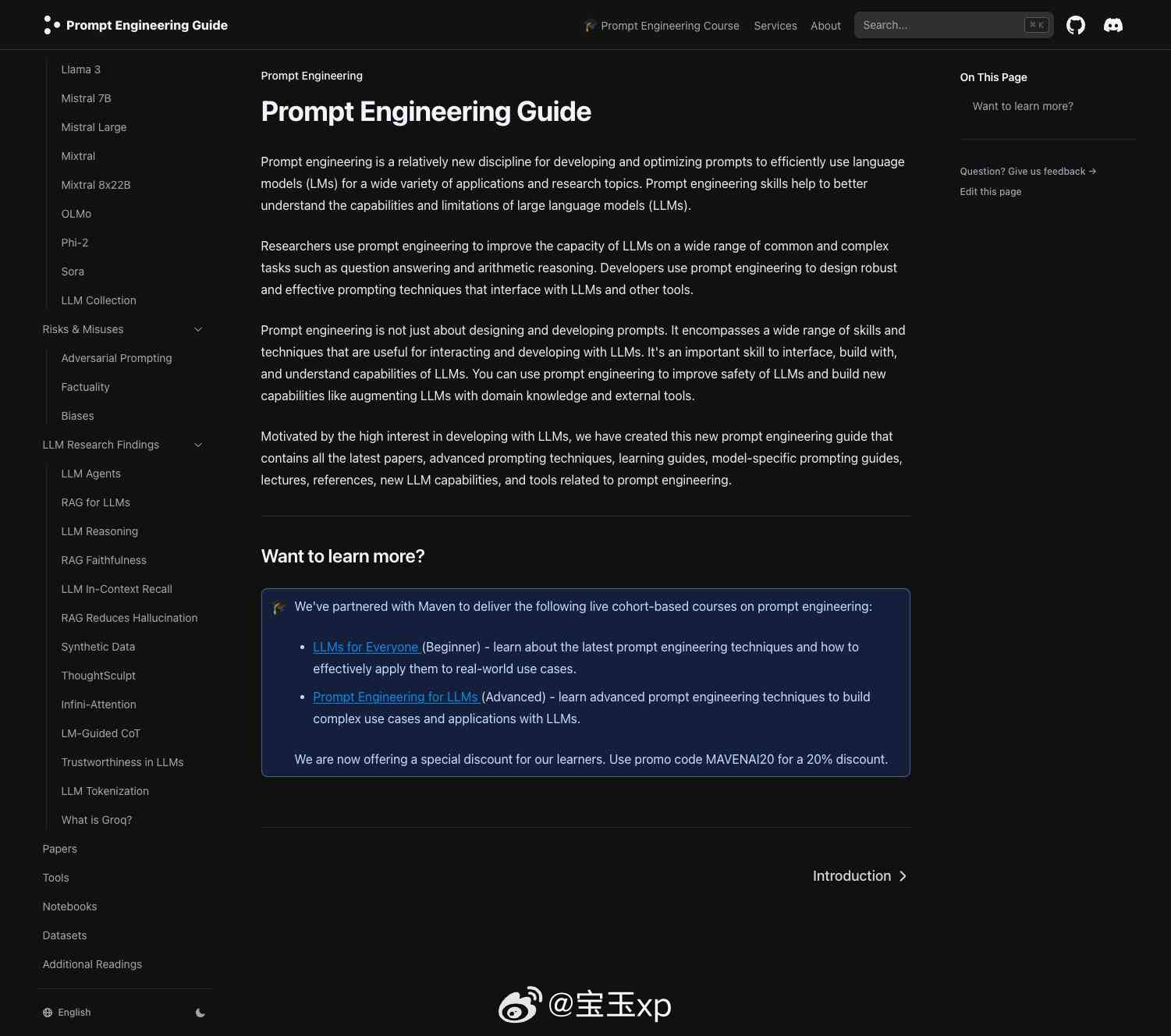Image resolution: width=1171 pixels, height=1036 pixels.
Task: Open the GitHub repository icon
Action: (1076, 26)
